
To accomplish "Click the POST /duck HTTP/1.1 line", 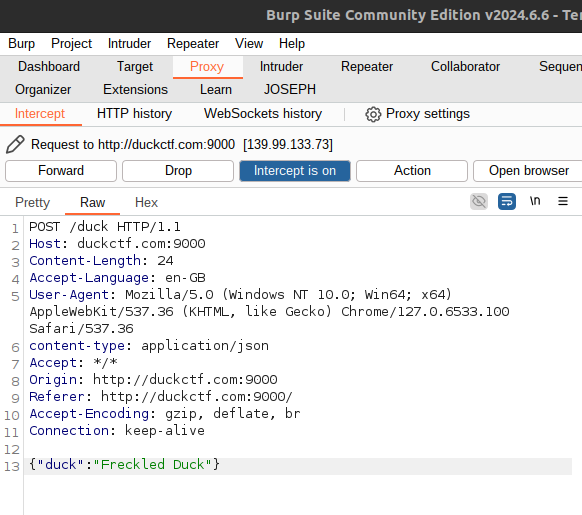I will pyautogui.click(x=105, y=227).
